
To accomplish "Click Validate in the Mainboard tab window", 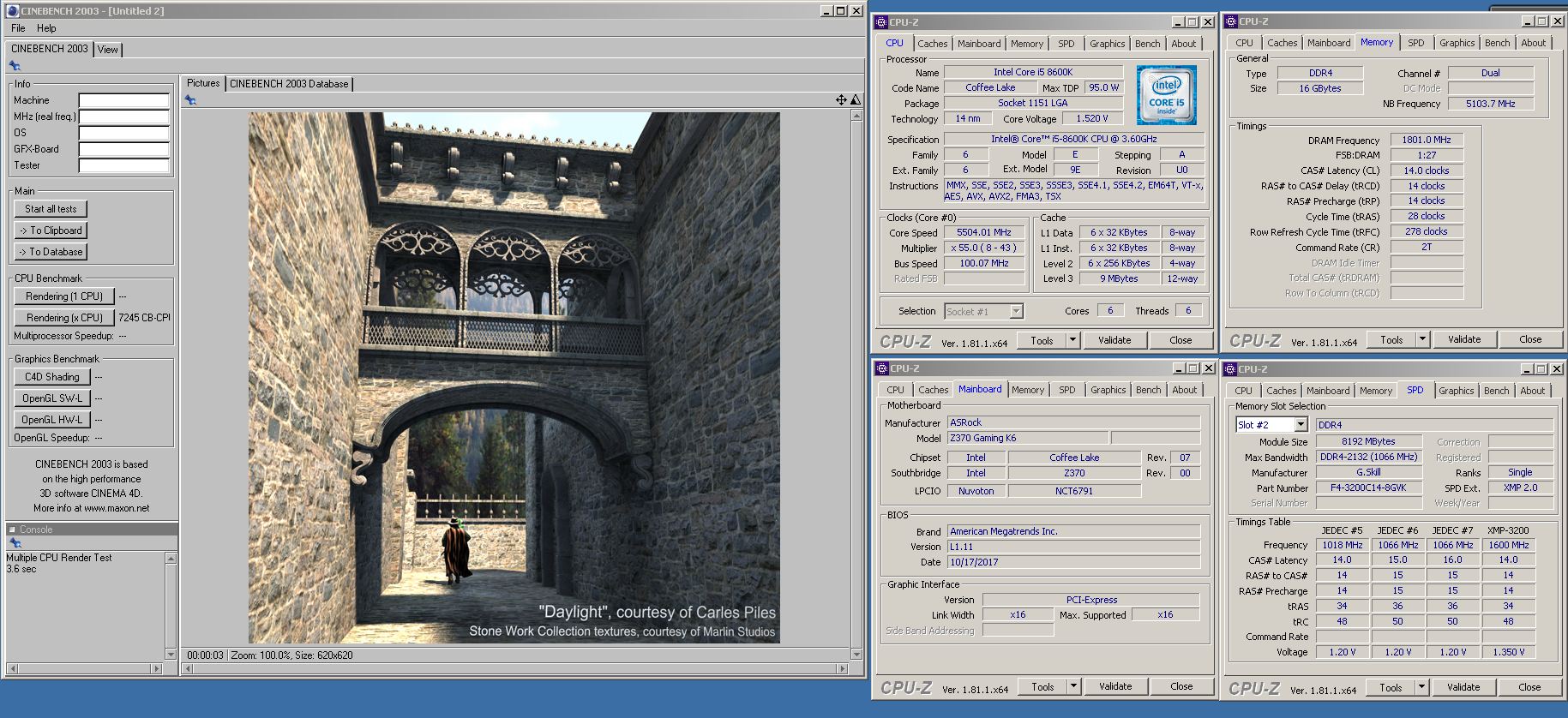I will click(1115, 686).
